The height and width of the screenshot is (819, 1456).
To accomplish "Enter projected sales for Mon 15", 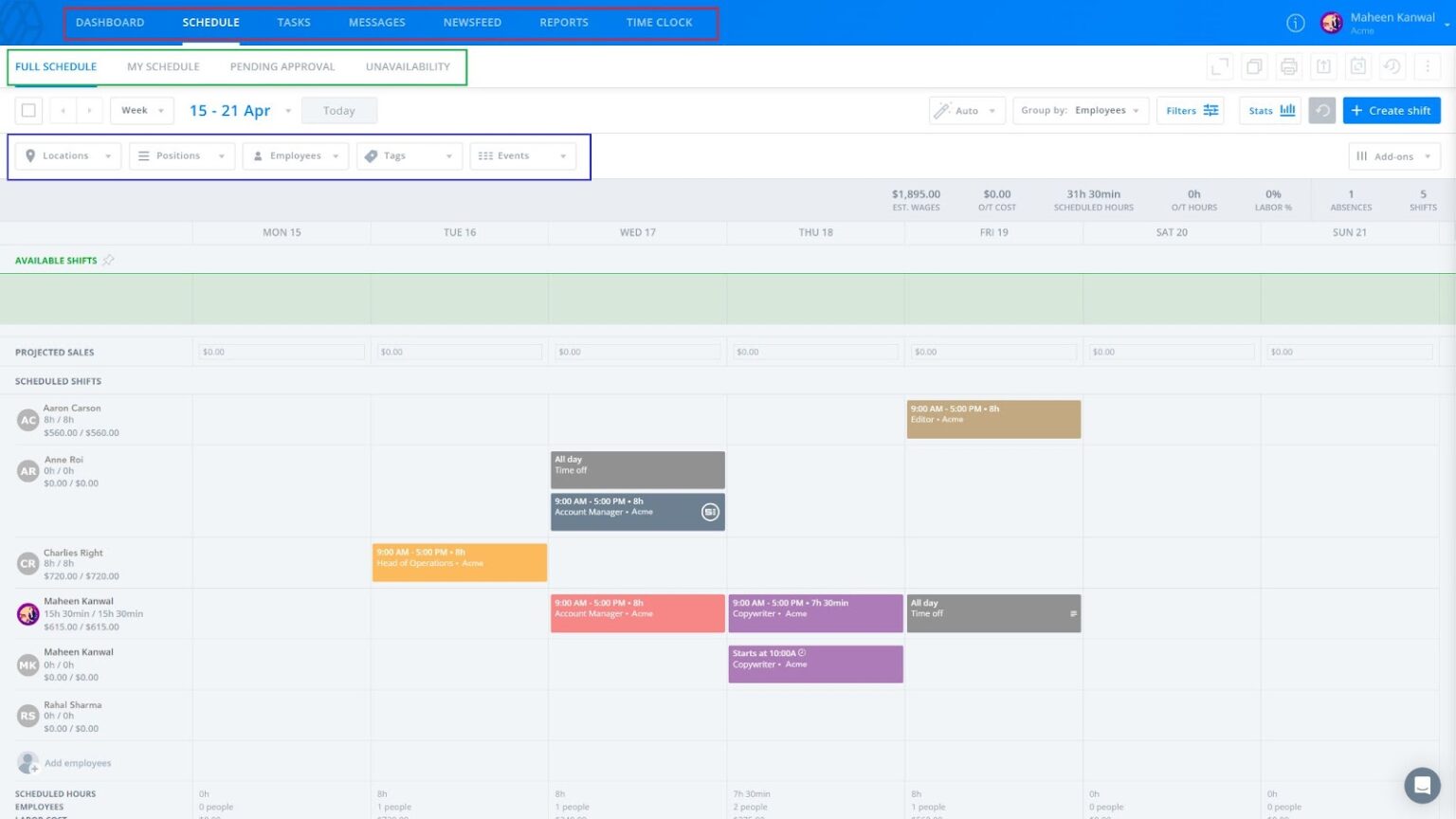I will (x=281, y=351).
